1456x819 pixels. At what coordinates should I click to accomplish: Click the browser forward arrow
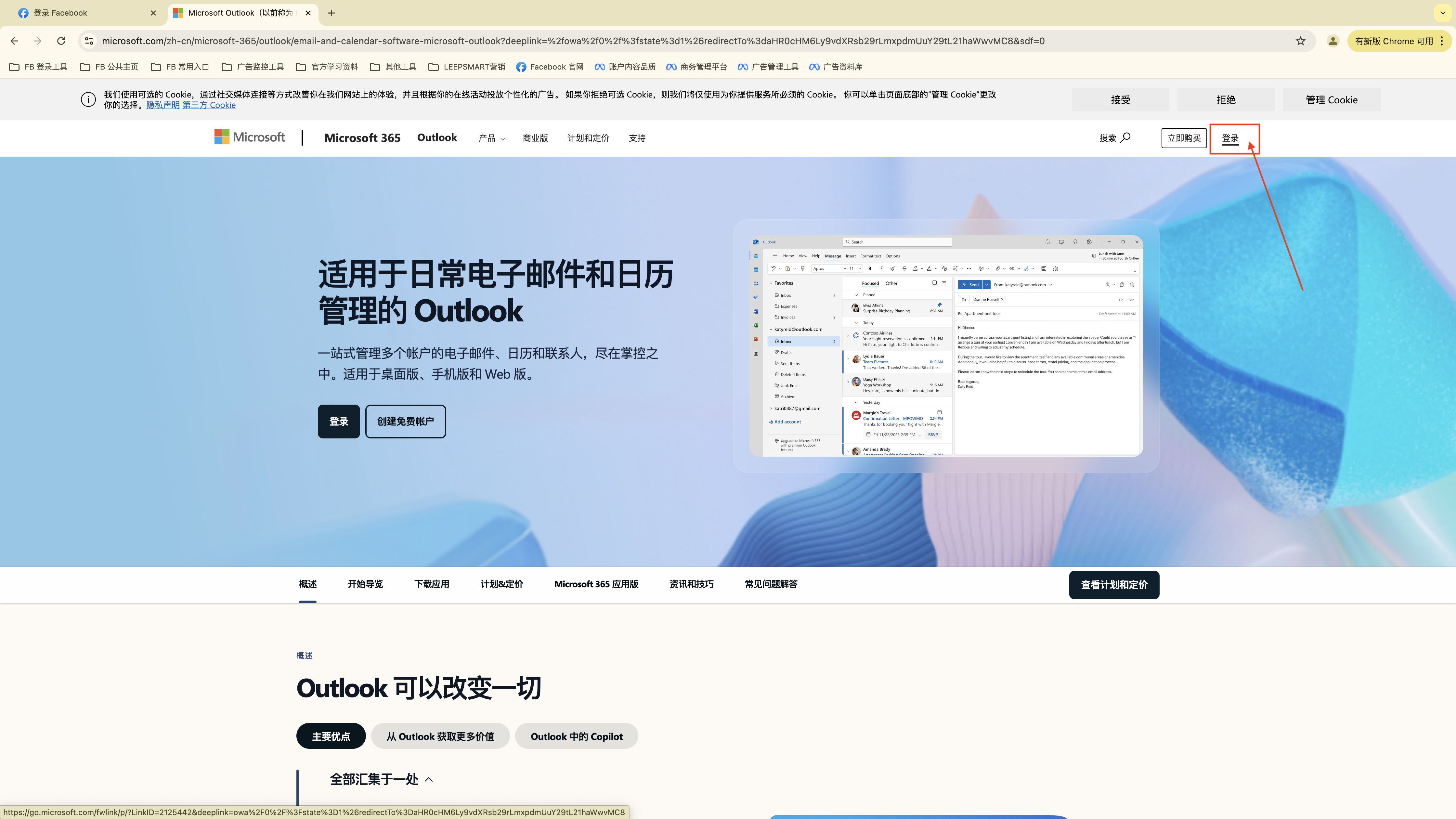pos(37,41)
